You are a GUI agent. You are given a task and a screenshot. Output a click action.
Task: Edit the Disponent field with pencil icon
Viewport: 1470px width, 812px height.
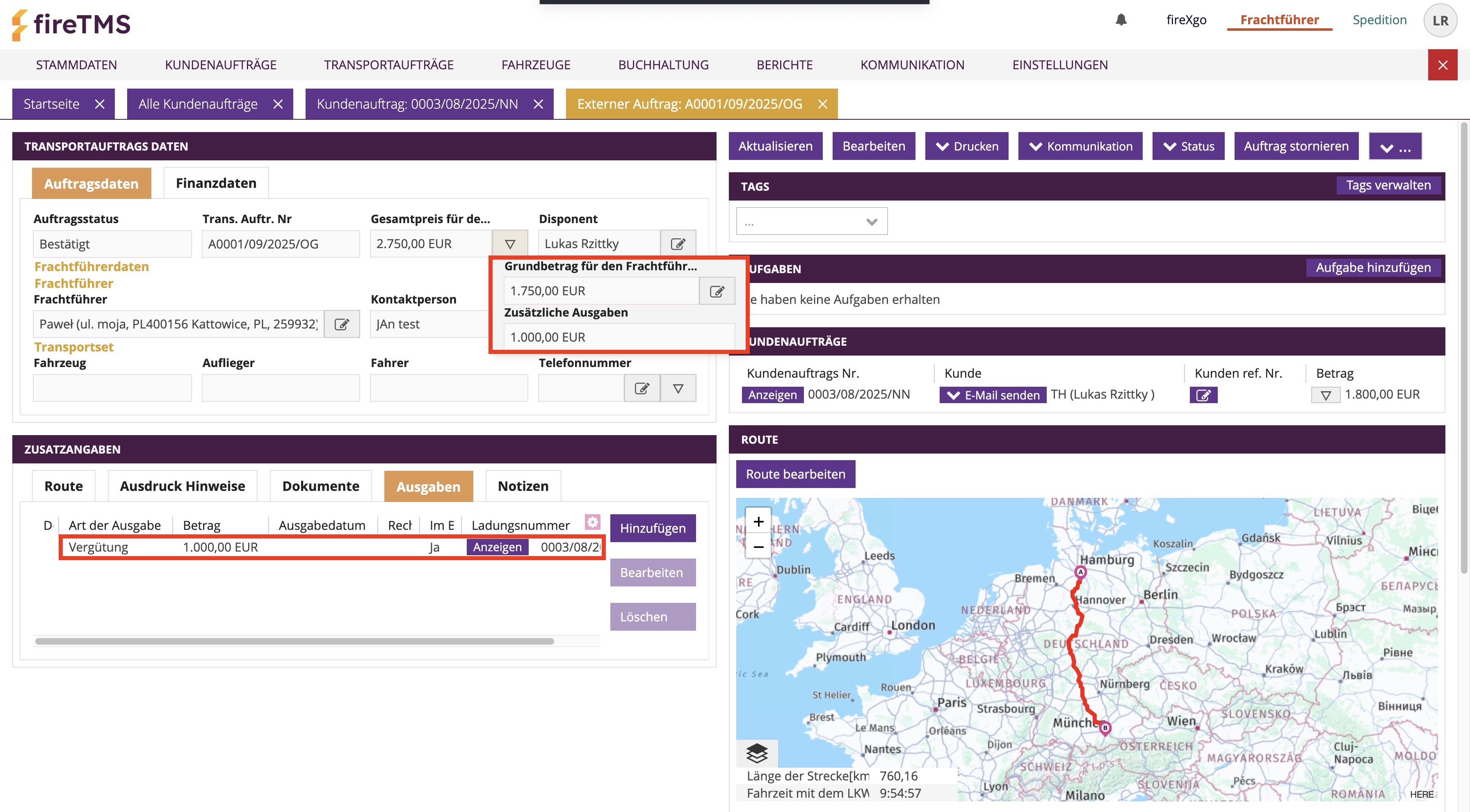pyautogui.click(x=678, y=244)
